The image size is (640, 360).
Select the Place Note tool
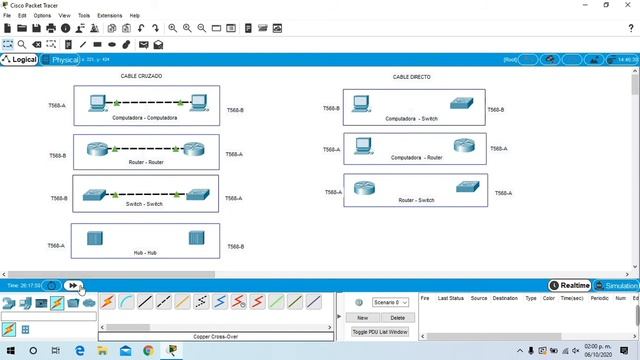[68, 44]
